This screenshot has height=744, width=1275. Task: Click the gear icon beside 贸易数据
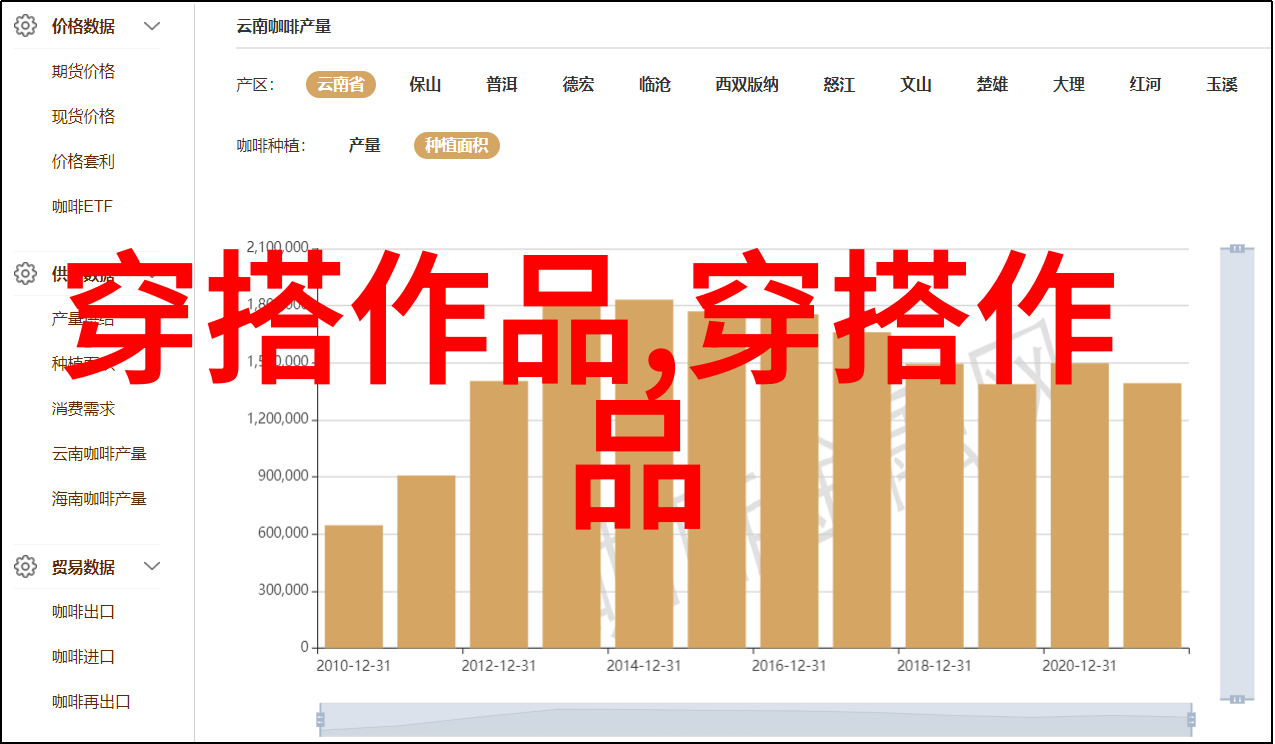tap(25, 567)
